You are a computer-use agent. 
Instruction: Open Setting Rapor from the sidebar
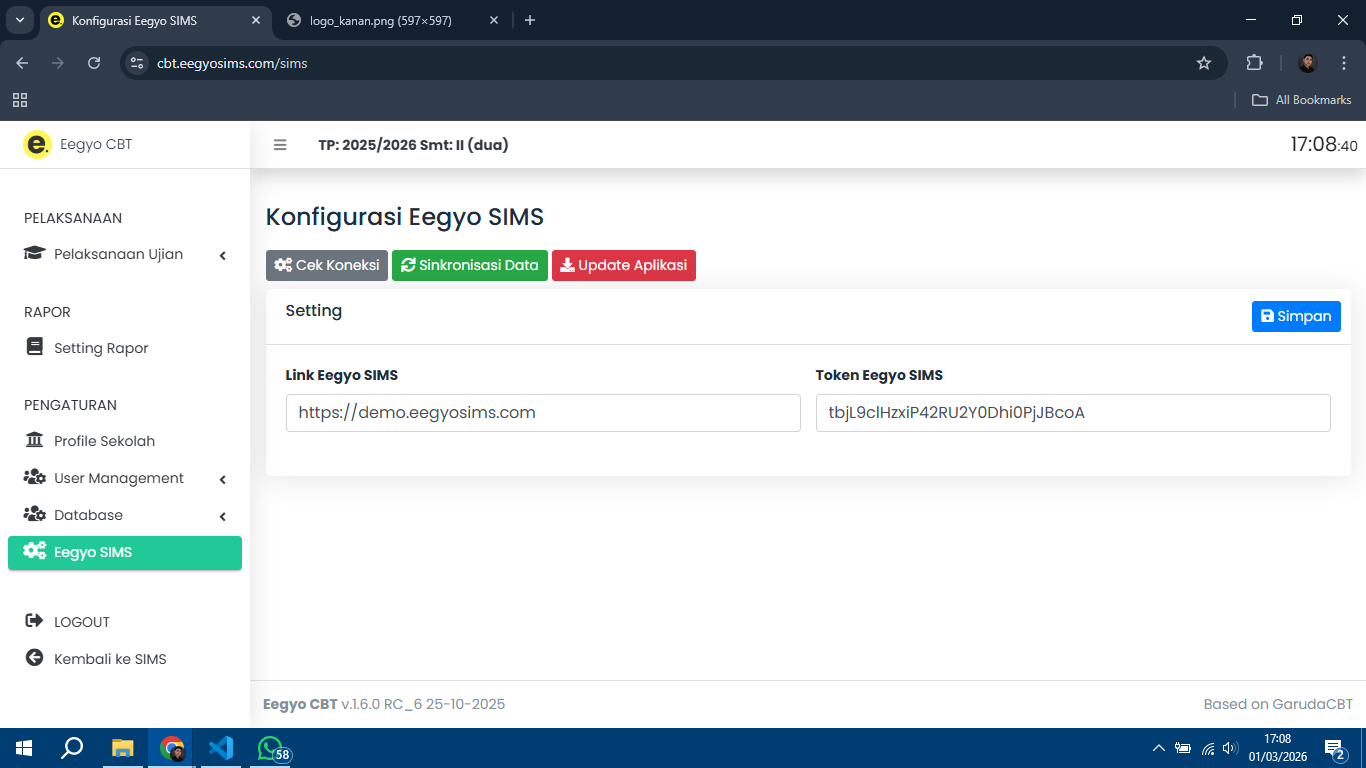point(101,348)
